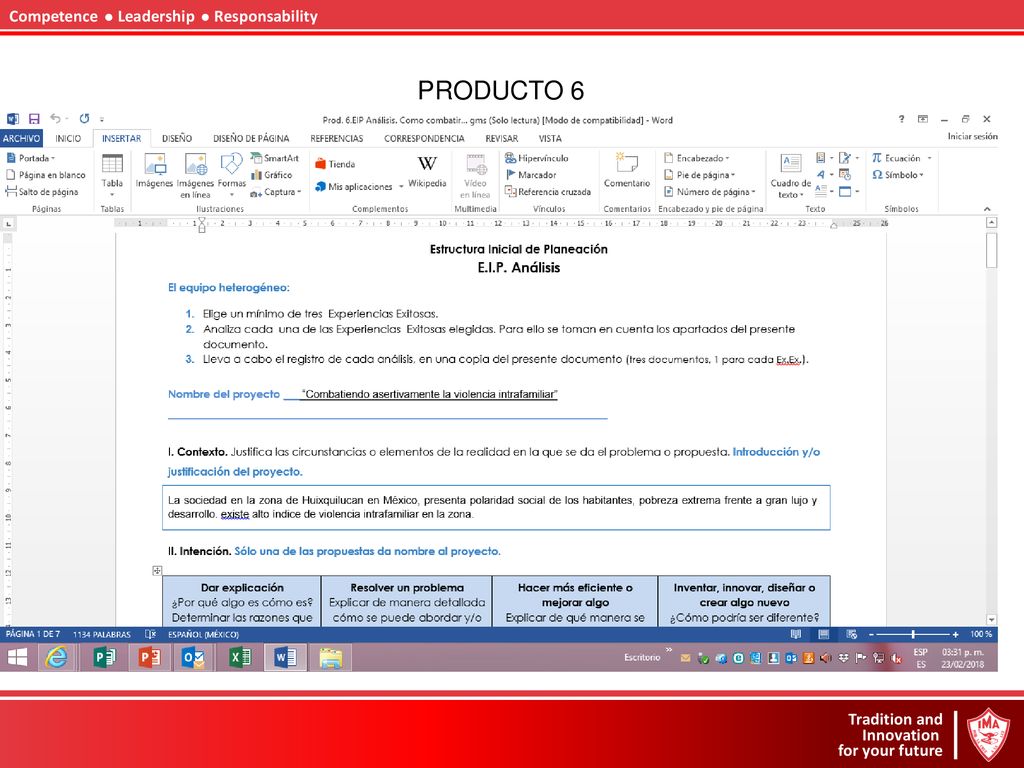This screenshot has width=1024, height=768.
Task: Click the Redo repeat icon
Action: pyautogui.click(x=84, y=119)
